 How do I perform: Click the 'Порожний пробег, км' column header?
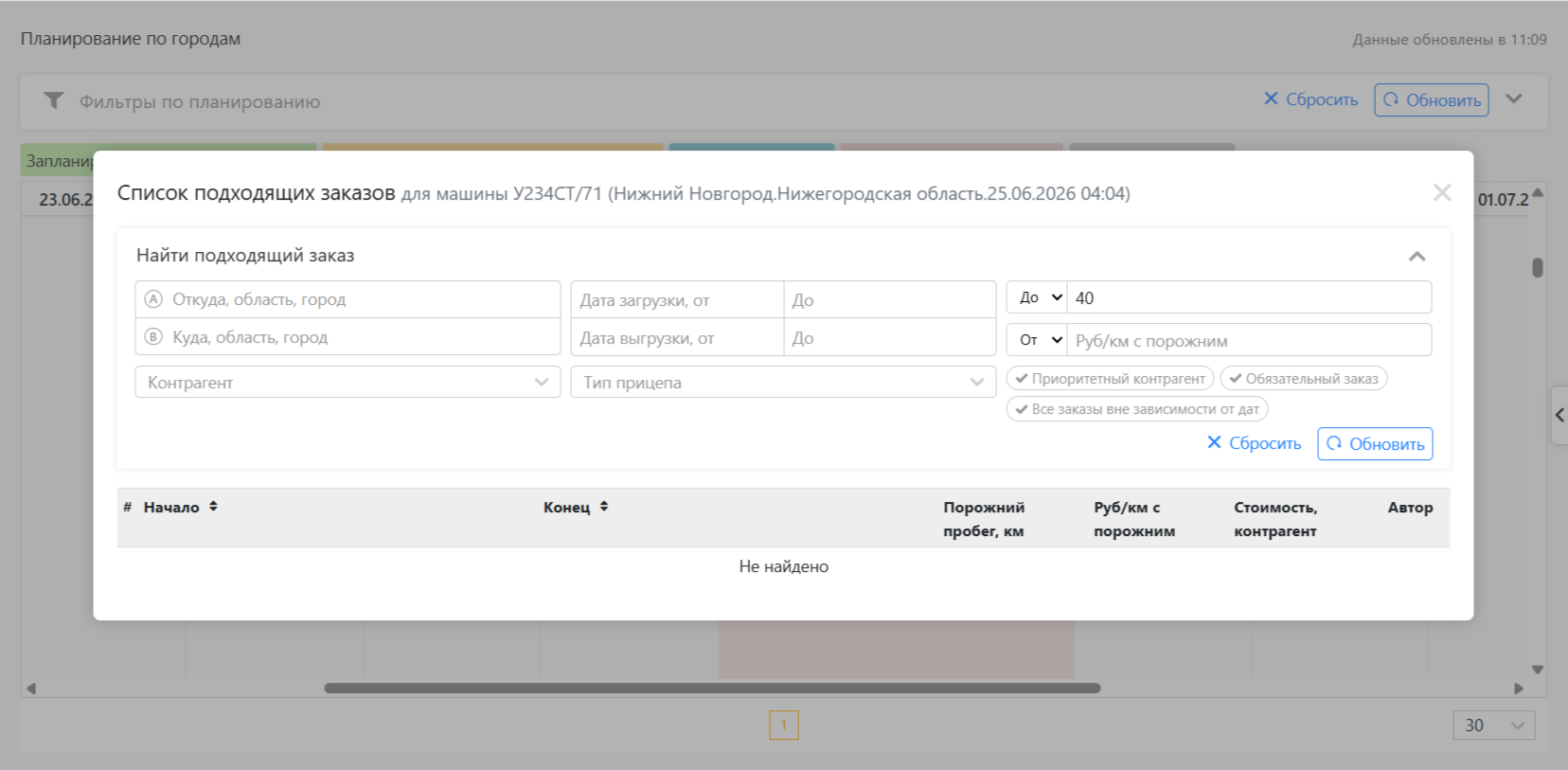[984, 519]
